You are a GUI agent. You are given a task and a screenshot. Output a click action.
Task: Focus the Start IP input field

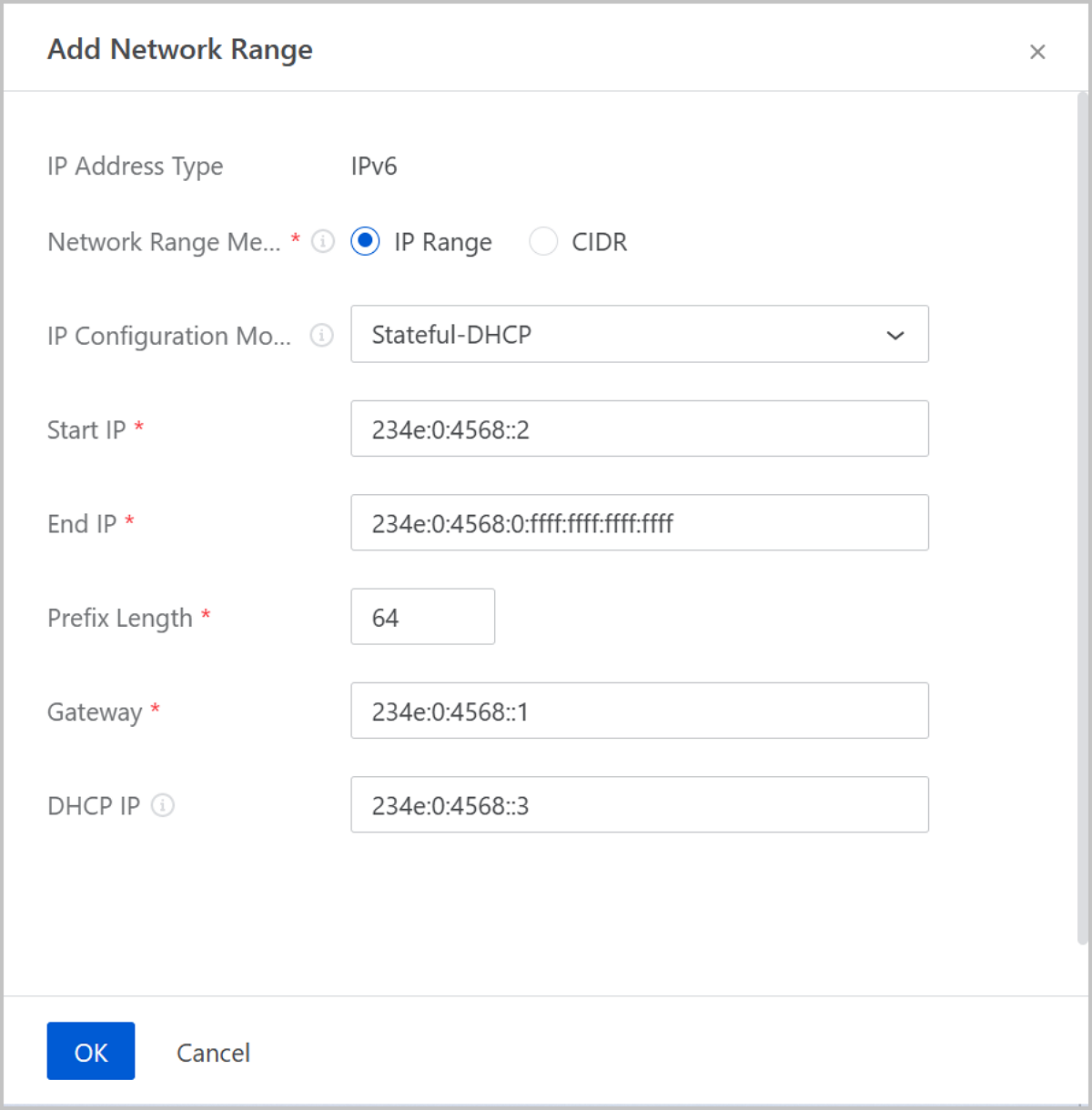tap(639, 429)
